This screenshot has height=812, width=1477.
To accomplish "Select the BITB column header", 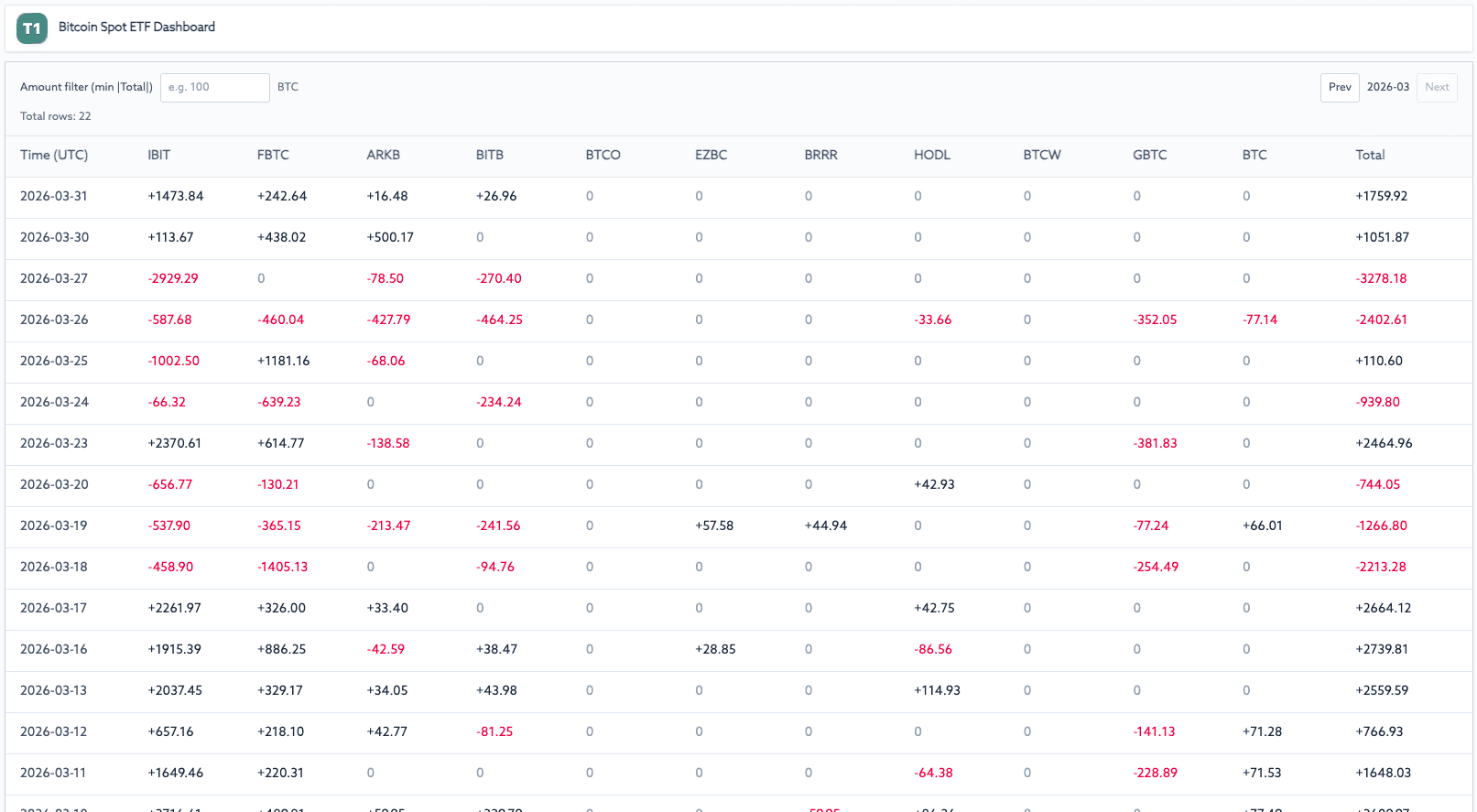I will point(490,156).
